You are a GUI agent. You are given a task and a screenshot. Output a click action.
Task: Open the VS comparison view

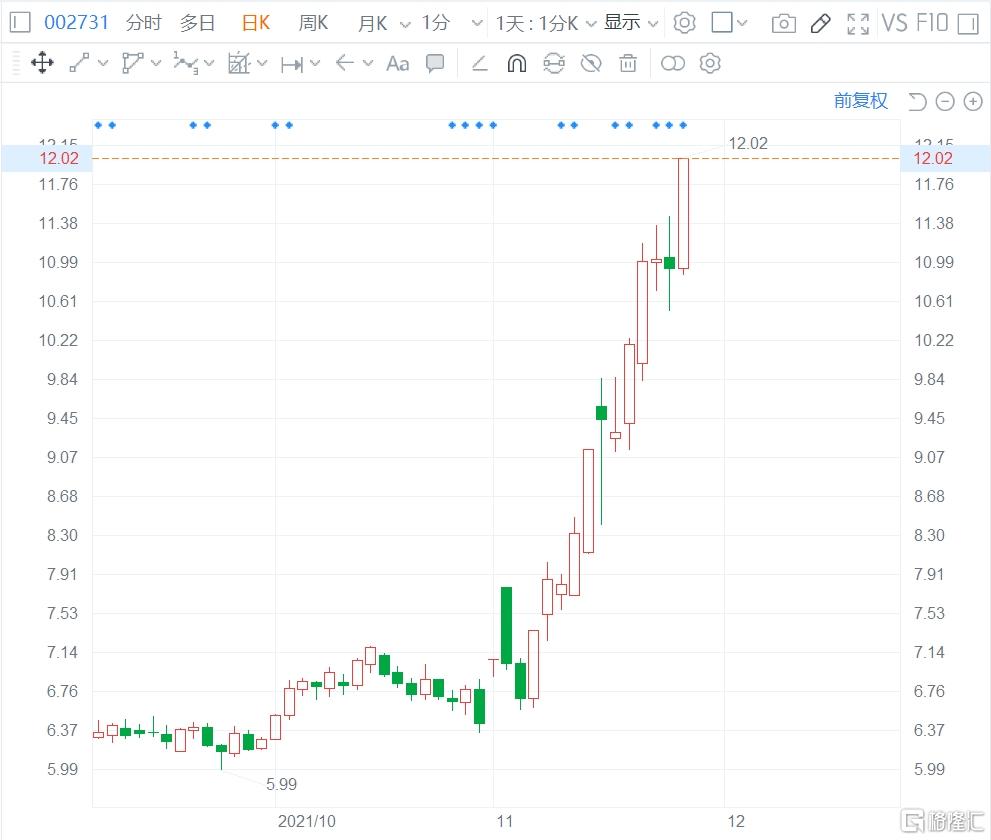click(895, 23)
